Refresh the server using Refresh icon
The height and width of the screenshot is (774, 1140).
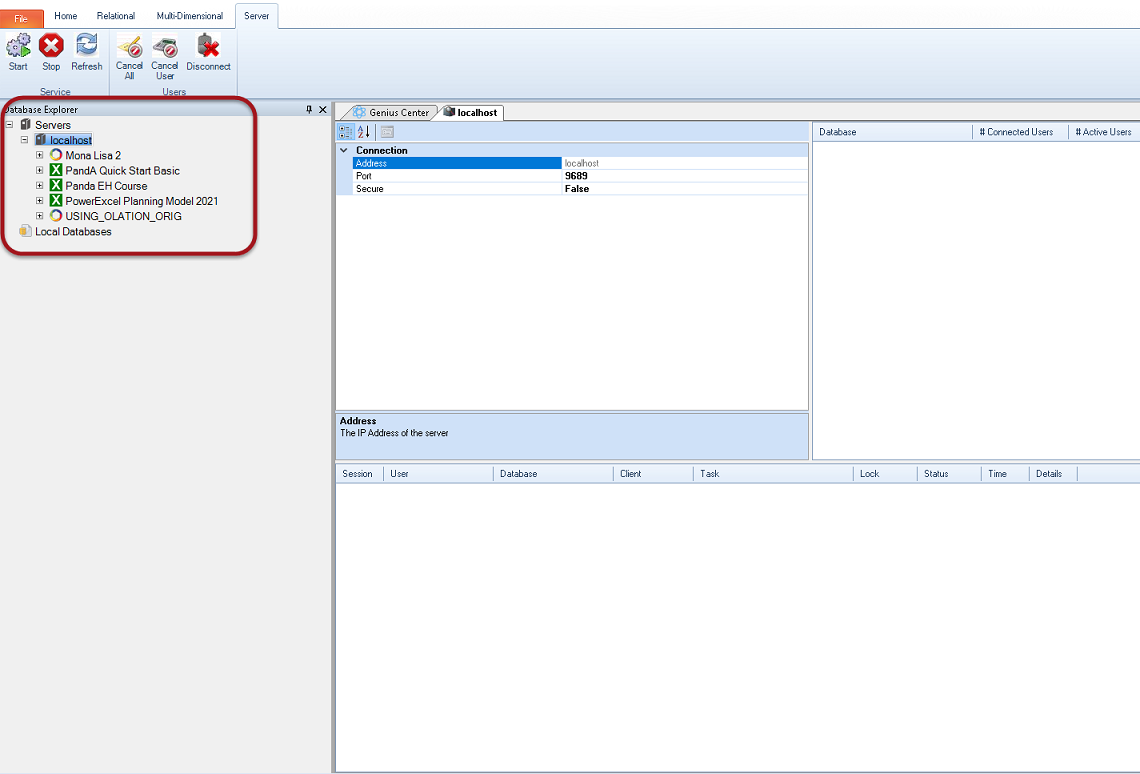pos(86,47)
